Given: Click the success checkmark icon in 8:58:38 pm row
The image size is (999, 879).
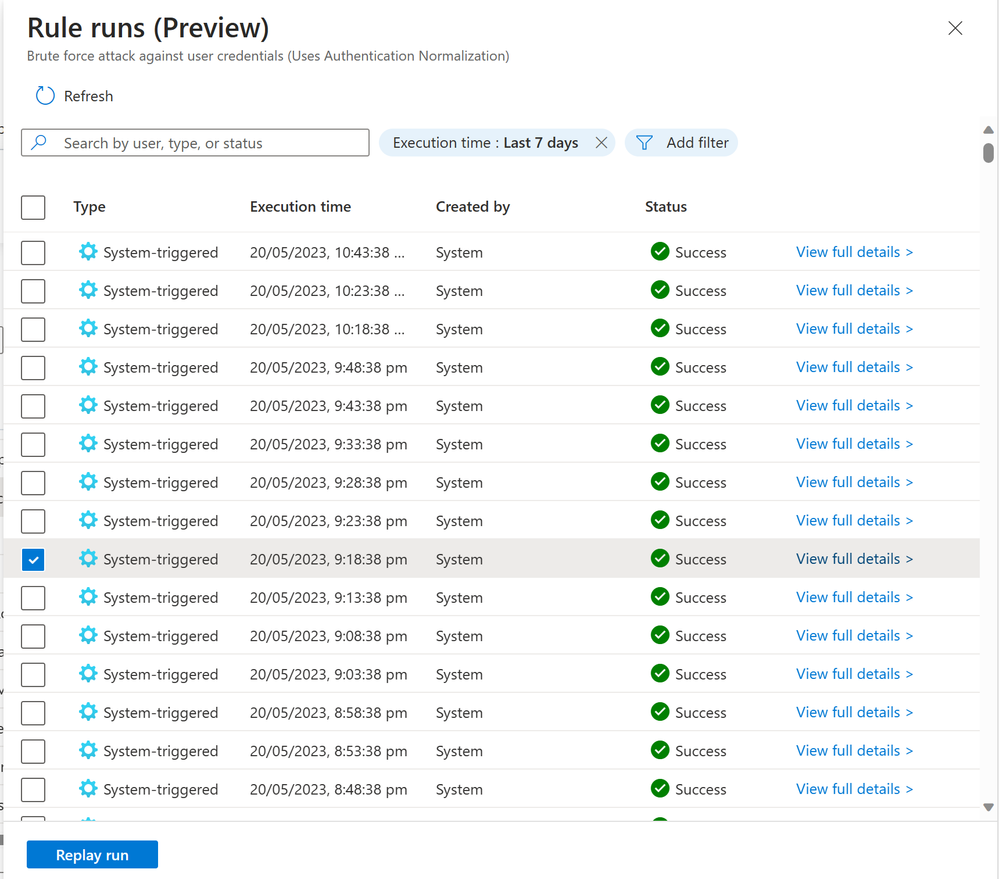Looking at the screenshot, I should [x=660, y=712].
